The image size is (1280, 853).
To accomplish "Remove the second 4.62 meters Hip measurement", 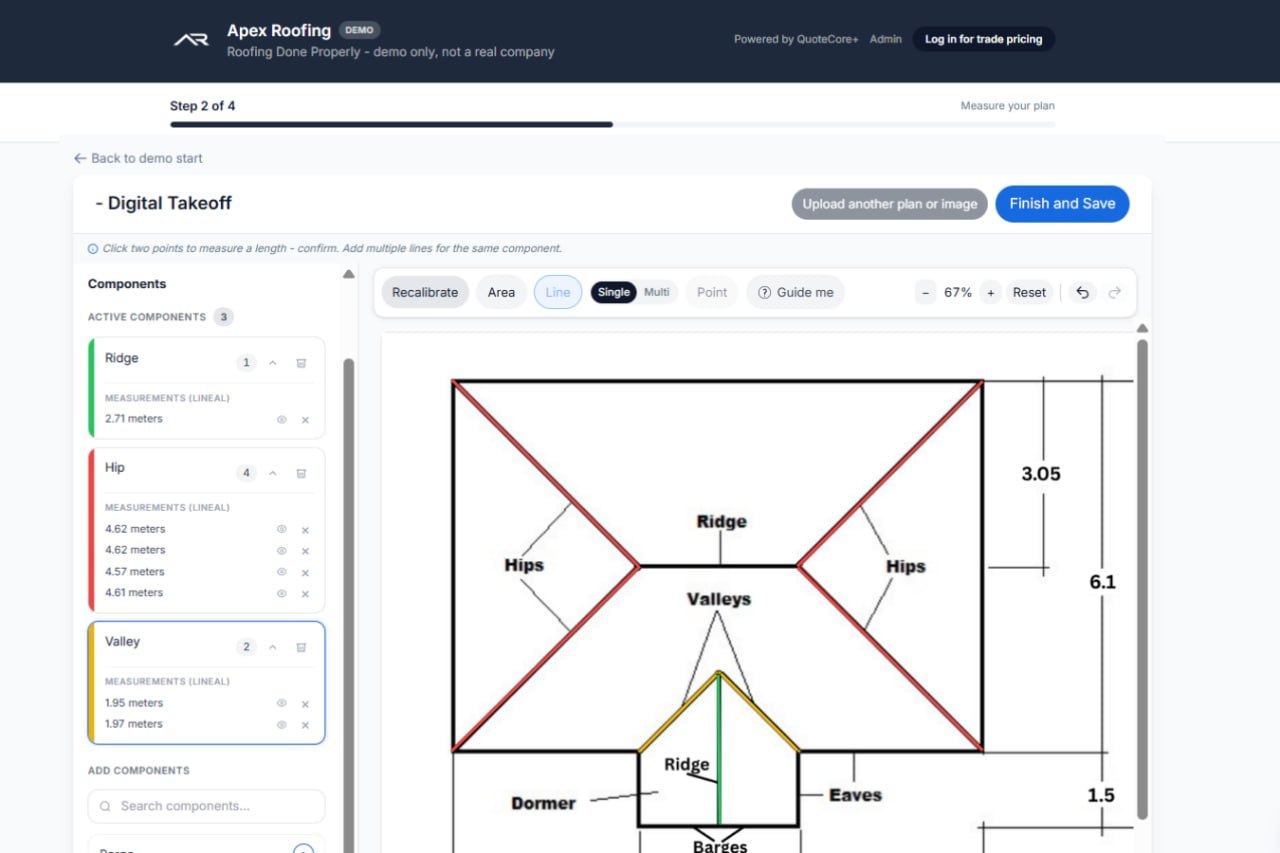I will (x=305, y=551).
